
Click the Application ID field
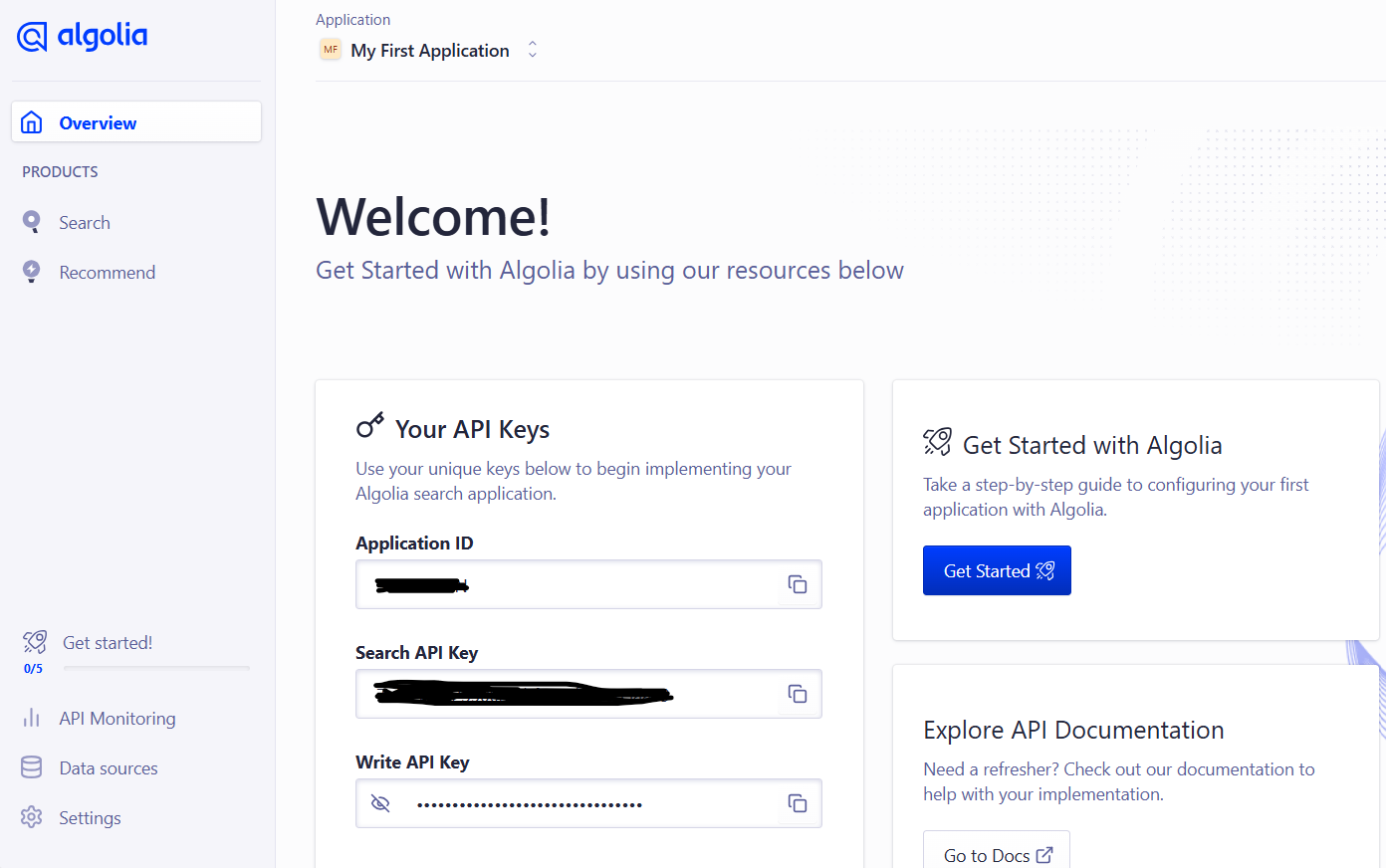[588, 584]
